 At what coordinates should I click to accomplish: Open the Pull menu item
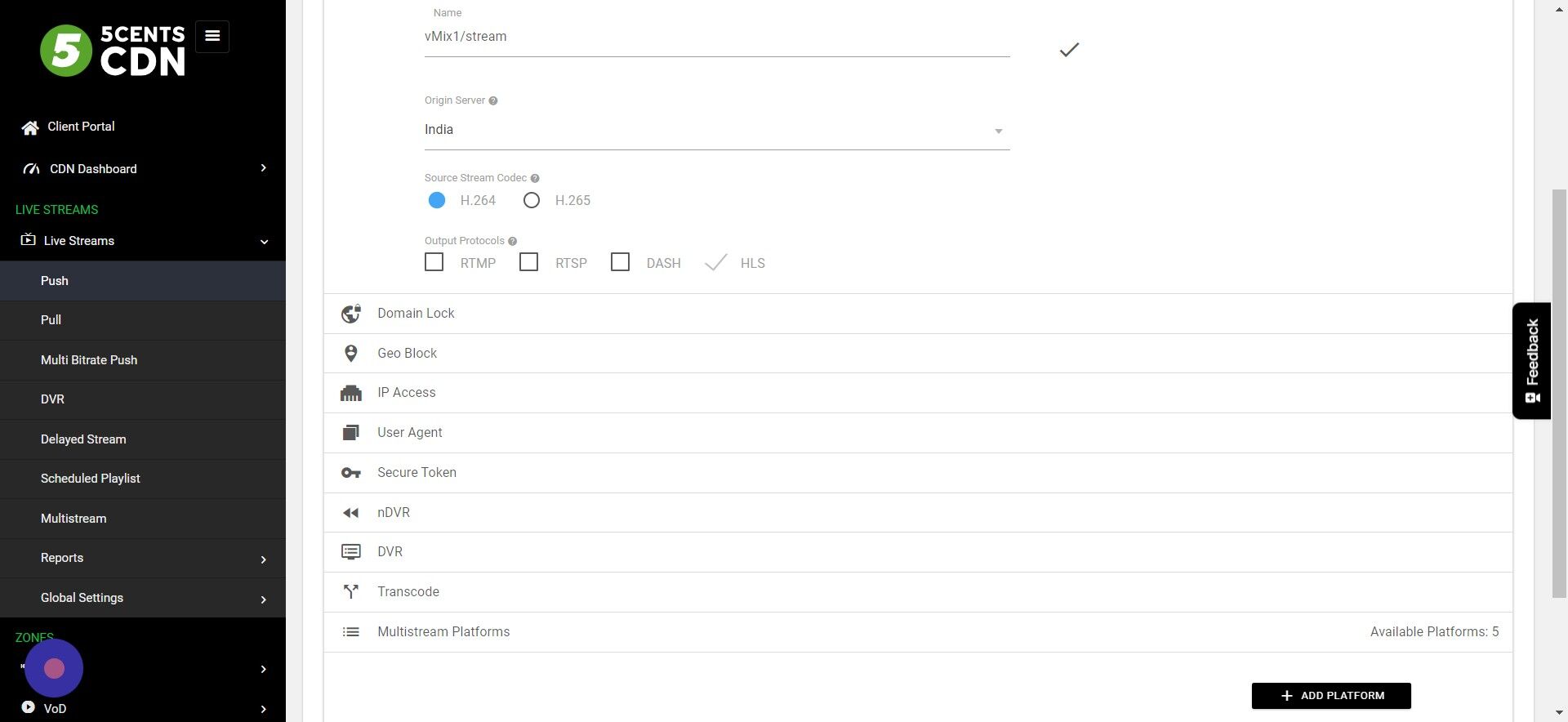click(x=143, y=320)
